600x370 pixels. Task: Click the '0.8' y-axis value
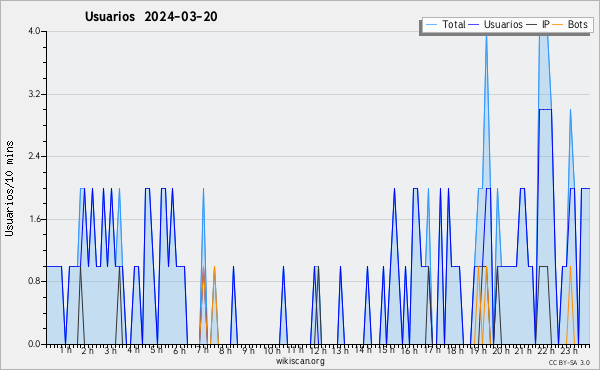click(34, 281)
